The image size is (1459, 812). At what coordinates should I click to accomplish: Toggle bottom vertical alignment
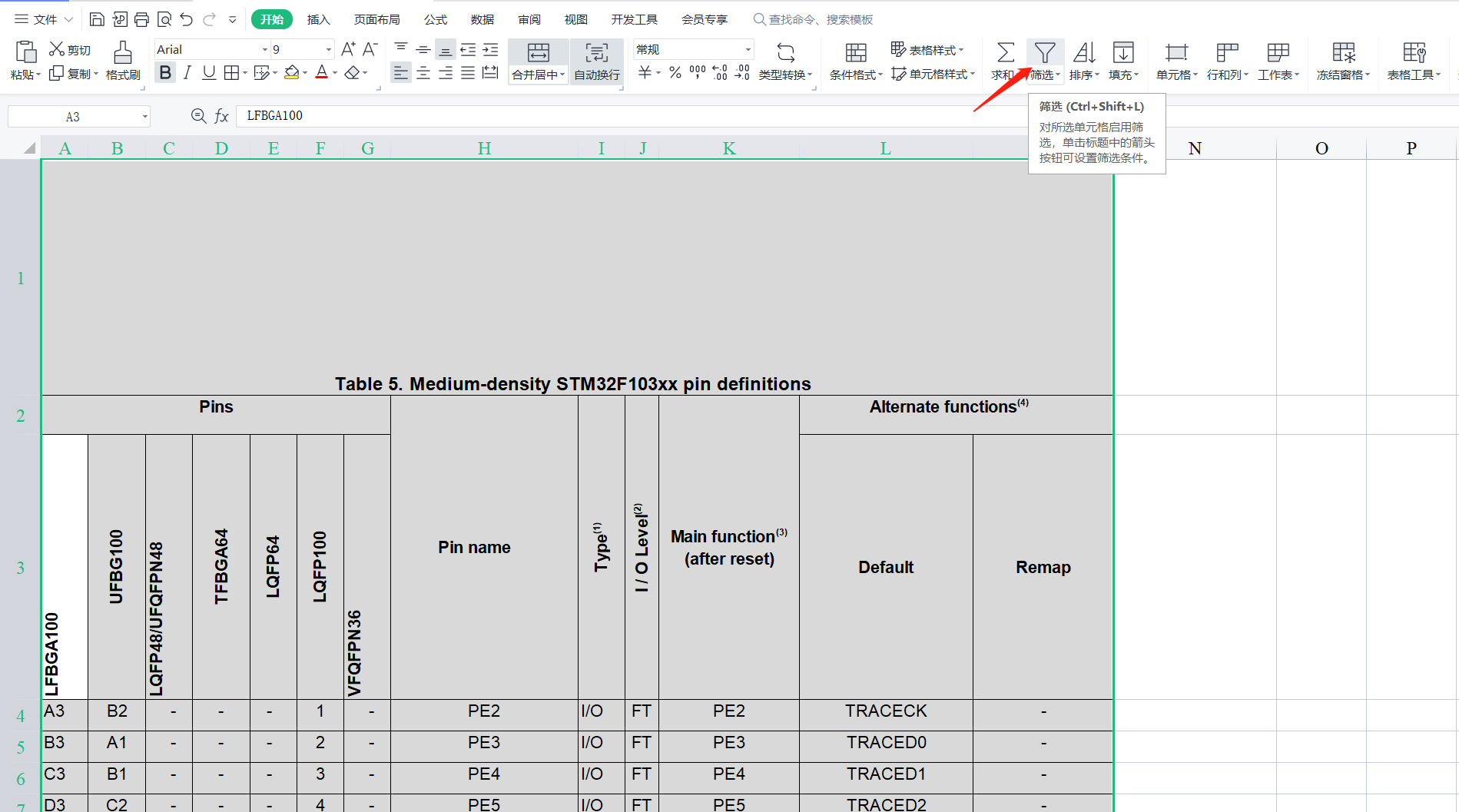tap(446, 50)
